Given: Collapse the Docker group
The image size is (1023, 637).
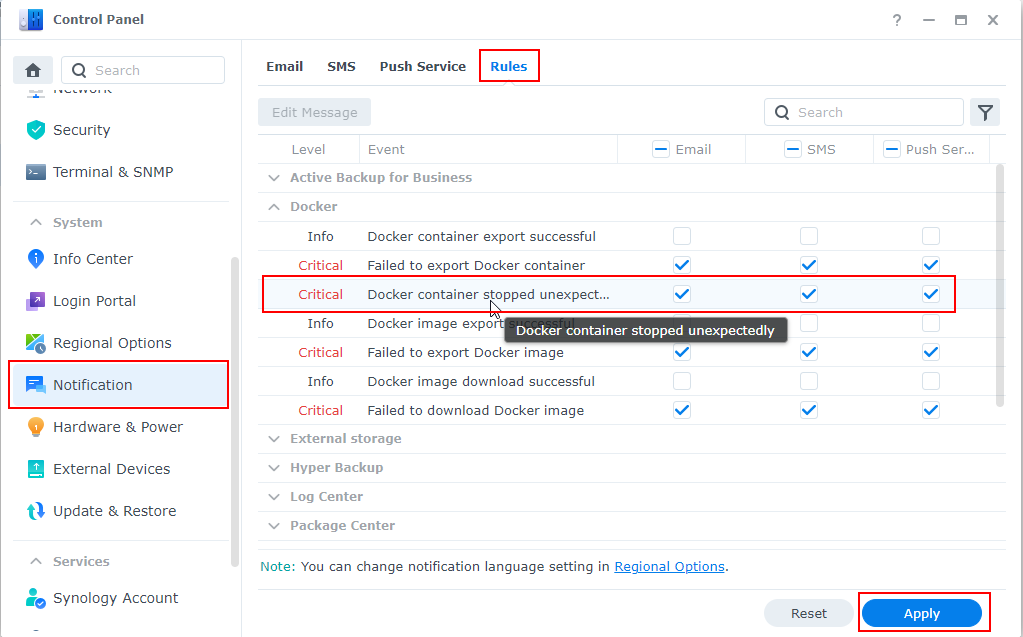Looking at the screenshot, I should point(274,206).
